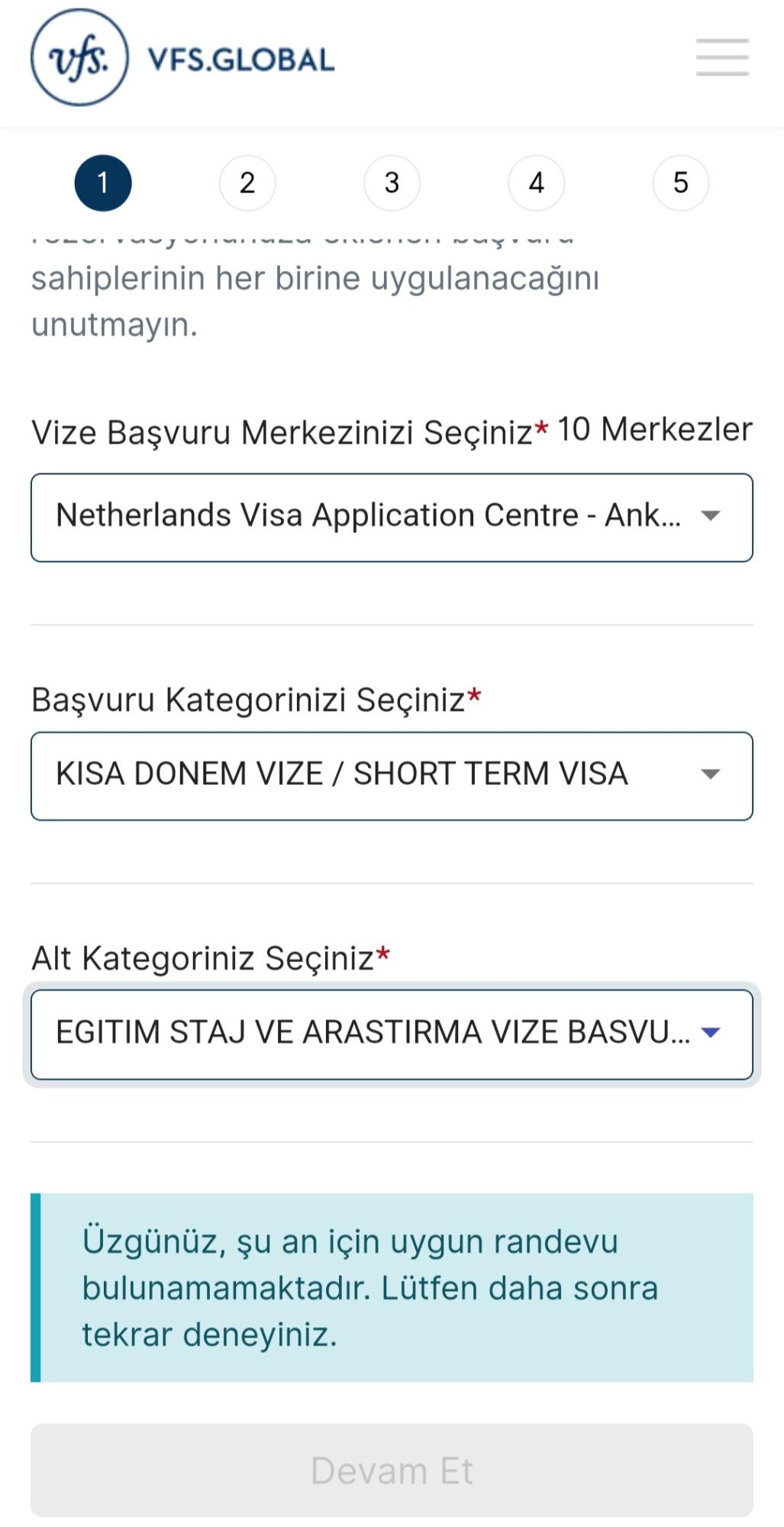This screenshot has width=784, height=1527.
Task: Expand the application category dropdown arrow
Action: click(x=711, y=775)
